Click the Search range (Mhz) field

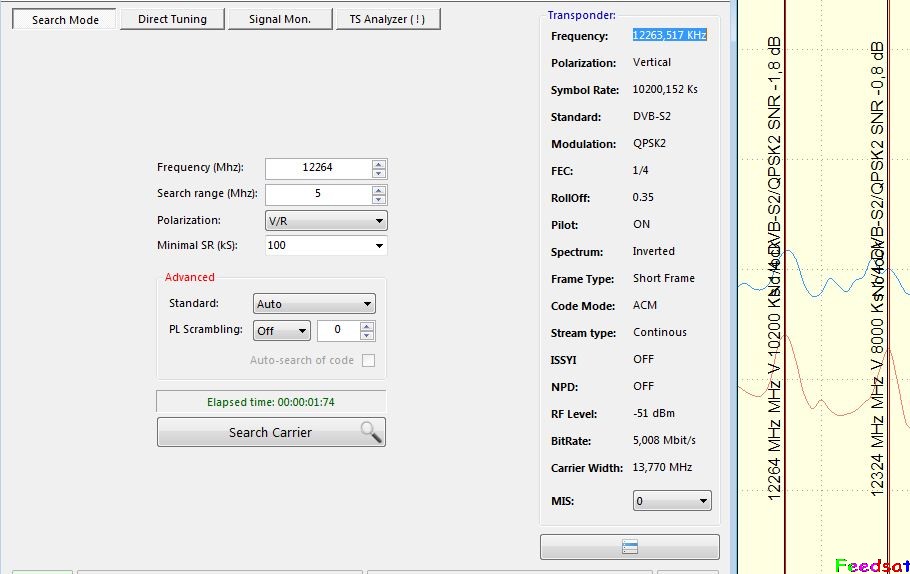318,194
